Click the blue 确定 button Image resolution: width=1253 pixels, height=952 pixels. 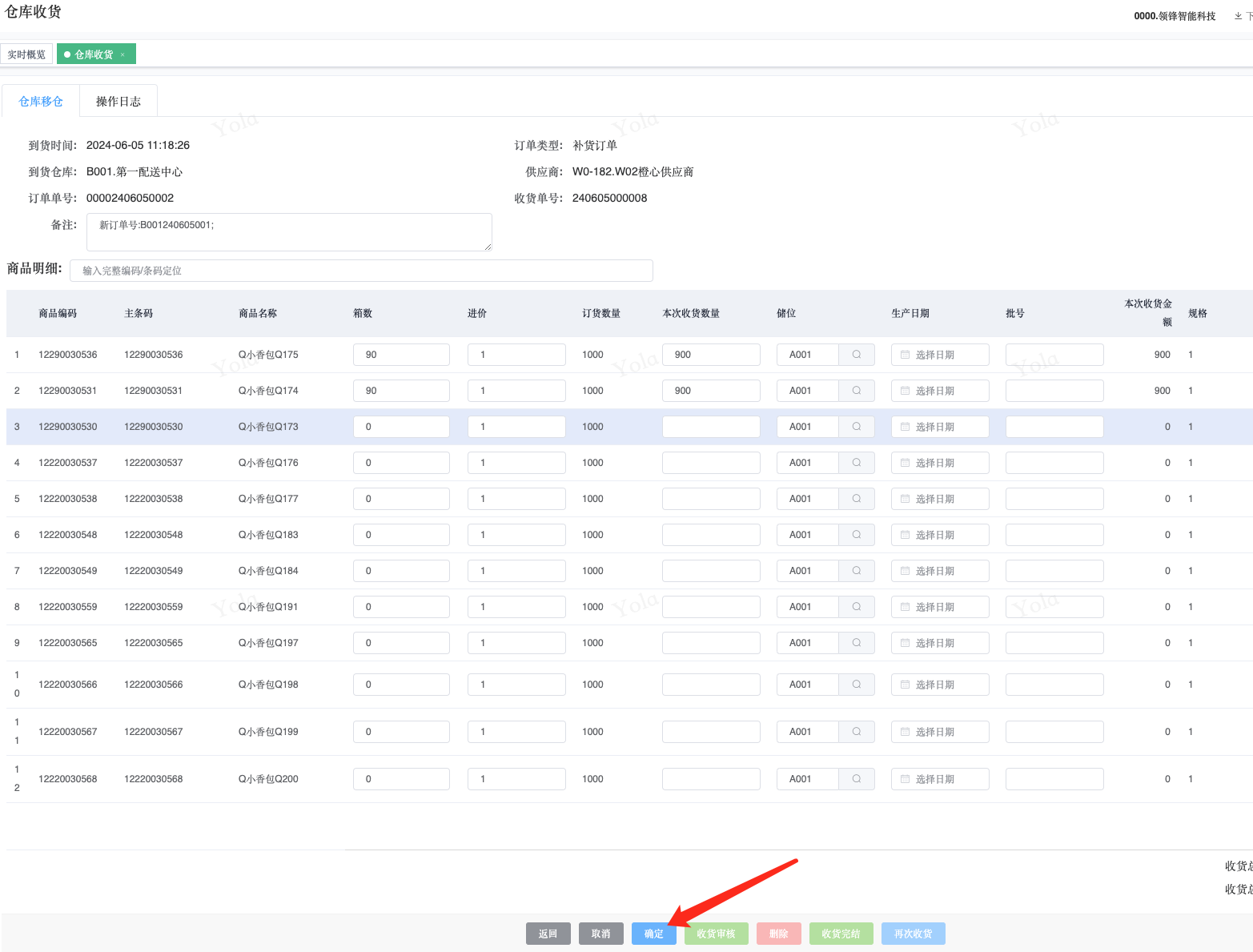pos(653,934)
